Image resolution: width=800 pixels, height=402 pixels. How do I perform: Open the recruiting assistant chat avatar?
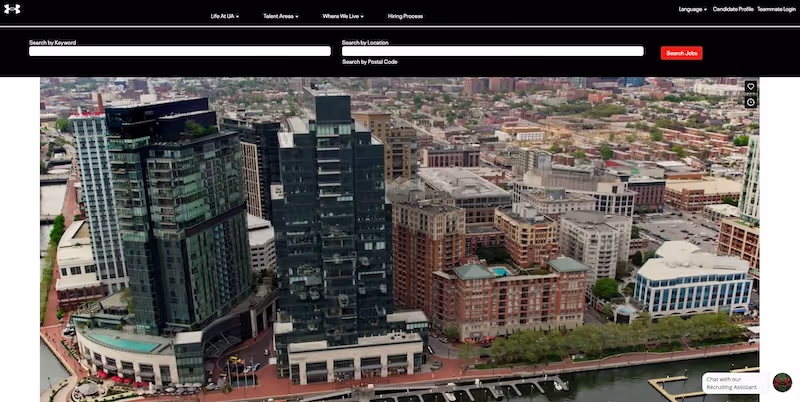[x=782, y=383]
